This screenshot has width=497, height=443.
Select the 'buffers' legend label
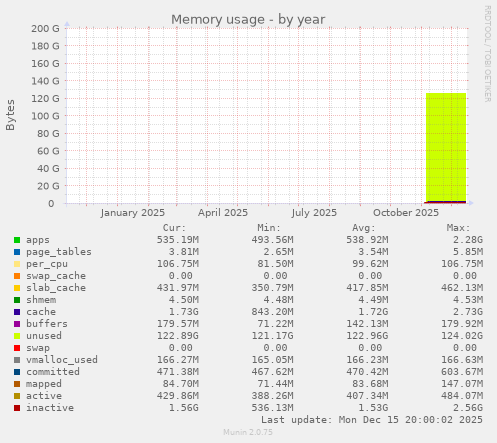tap(47, 324)
